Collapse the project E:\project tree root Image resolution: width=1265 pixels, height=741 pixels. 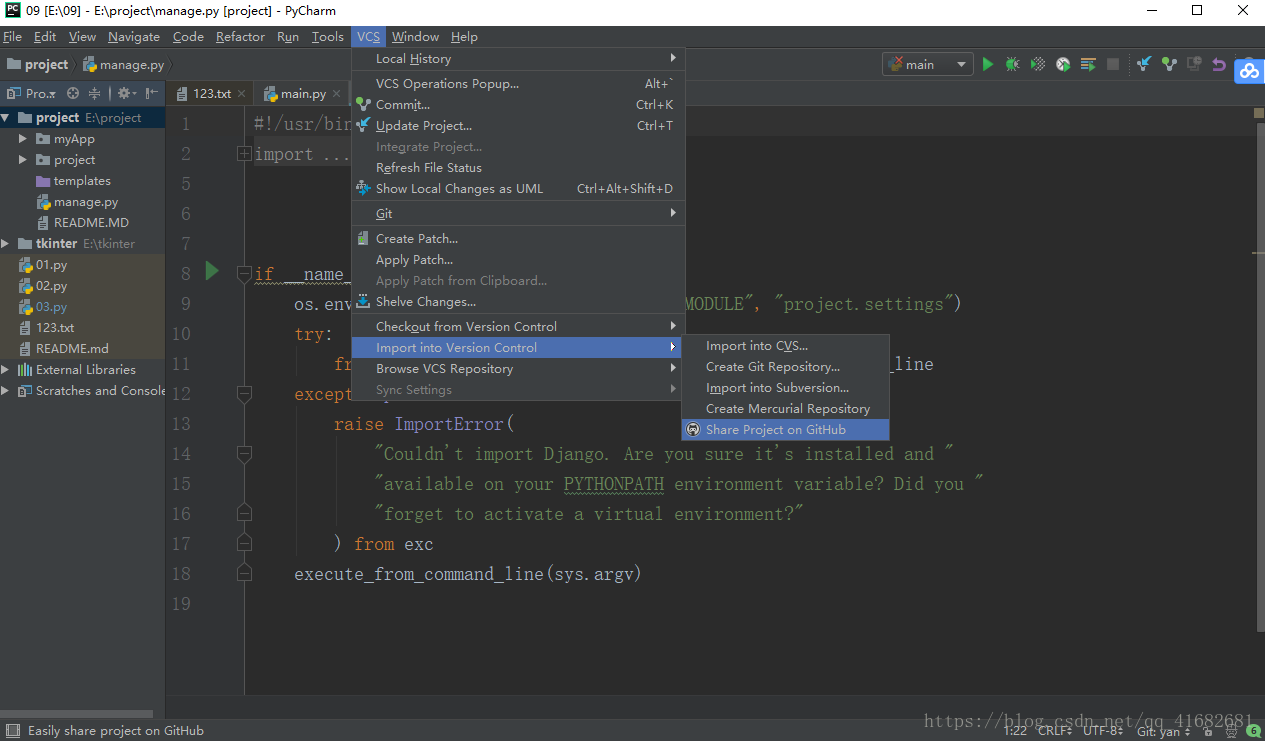pos(6,118)
